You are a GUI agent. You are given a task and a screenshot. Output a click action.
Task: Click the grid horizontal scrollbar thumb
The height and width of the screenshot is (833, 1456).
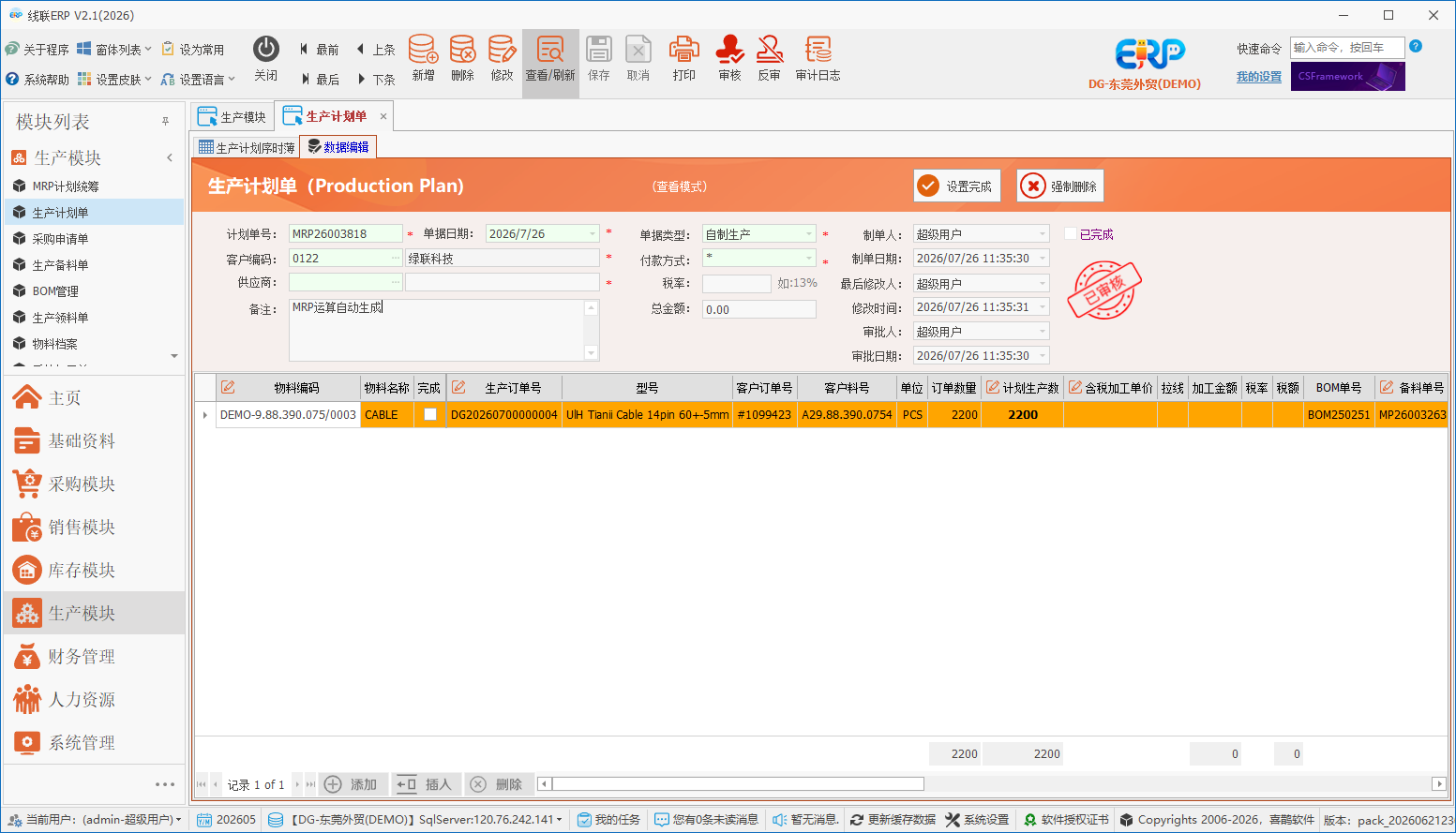tap(738, 784)
